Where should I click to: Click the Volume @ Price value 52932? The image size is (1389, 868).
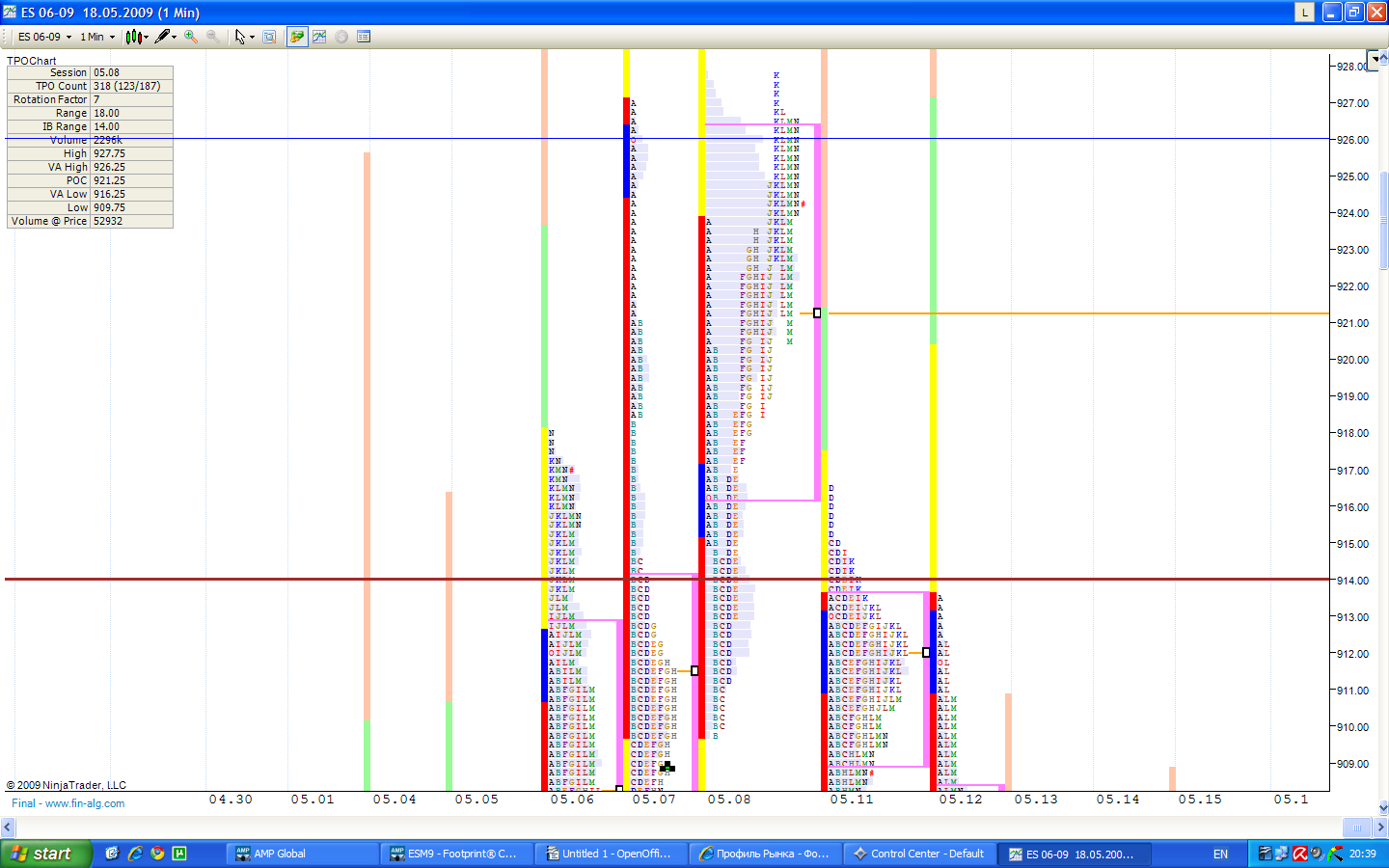[x=131, y=221]
